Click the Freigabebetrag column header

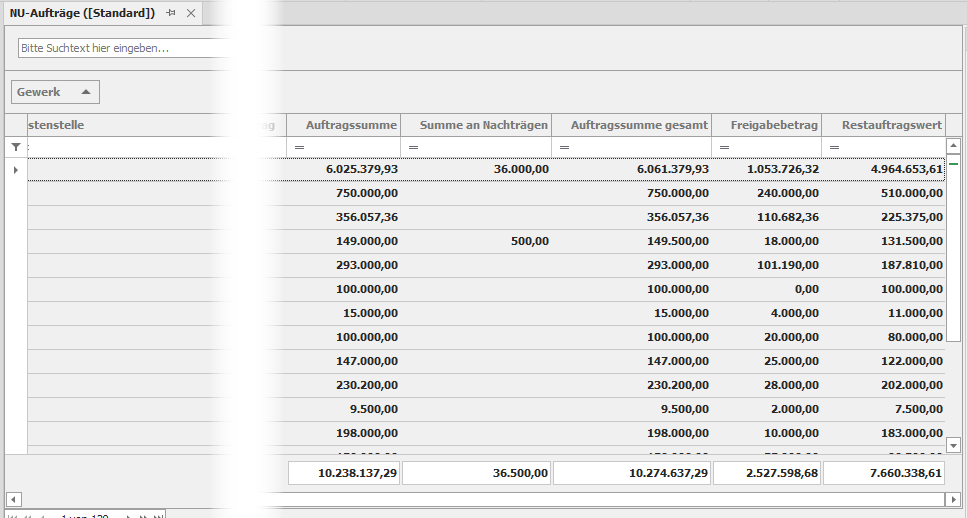(766, 125)
